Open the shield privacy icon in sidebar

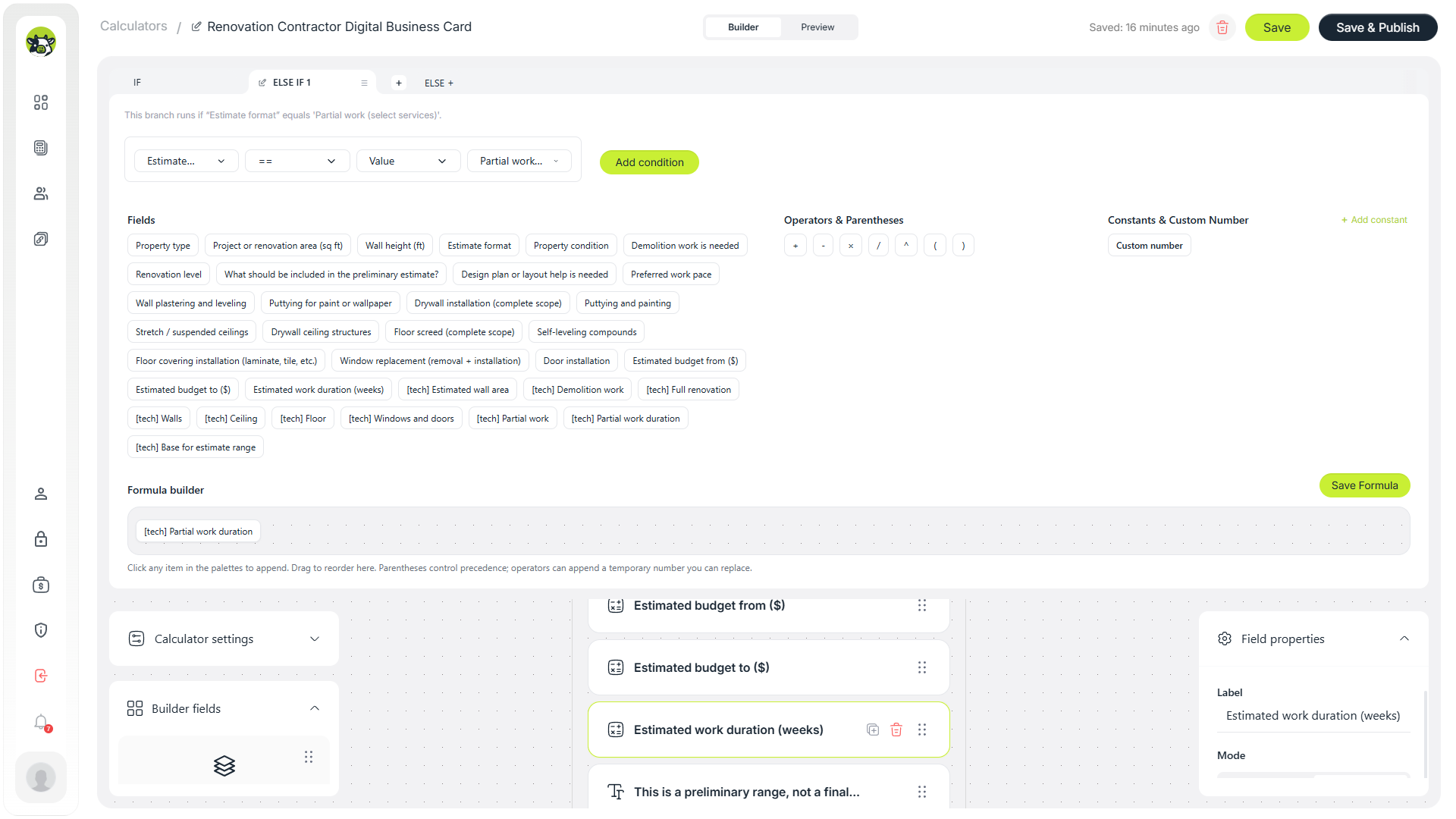[x=41, y=630]
